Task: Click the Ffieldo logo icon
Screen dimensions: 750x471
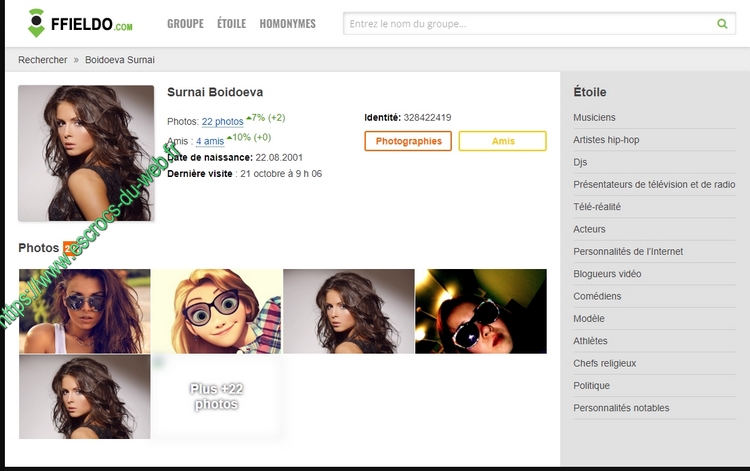Action: (x=36, y=23)
